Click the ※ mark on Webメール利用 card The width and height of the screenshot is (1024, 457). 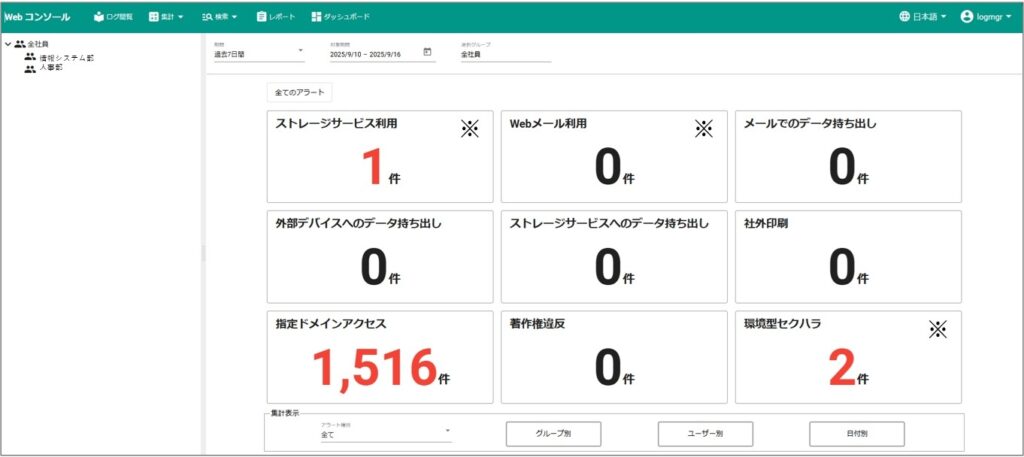704,128
